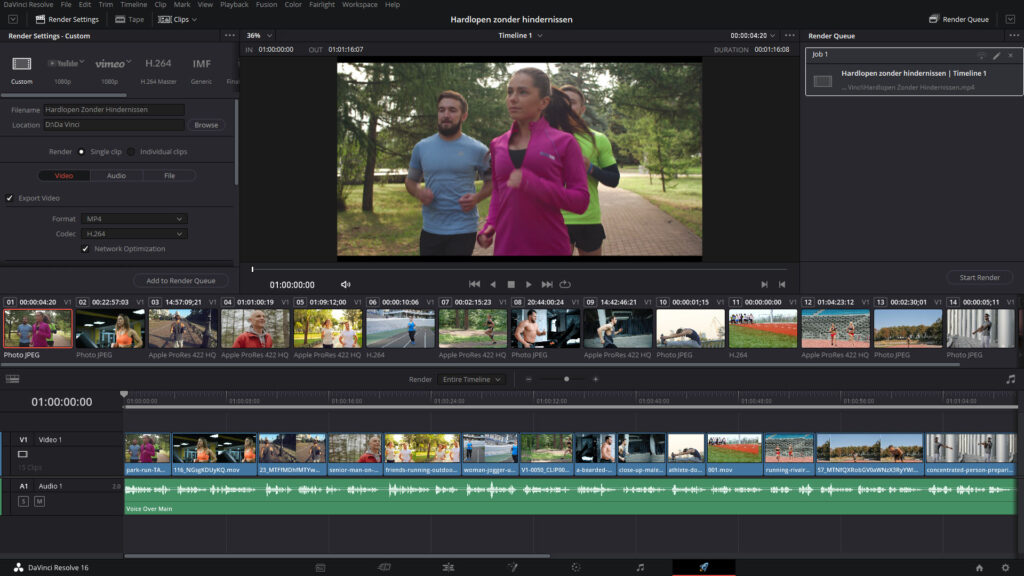Pick the IMF Generic preset
Screen dimensions: 1024x576
click(x=201, y=63)
